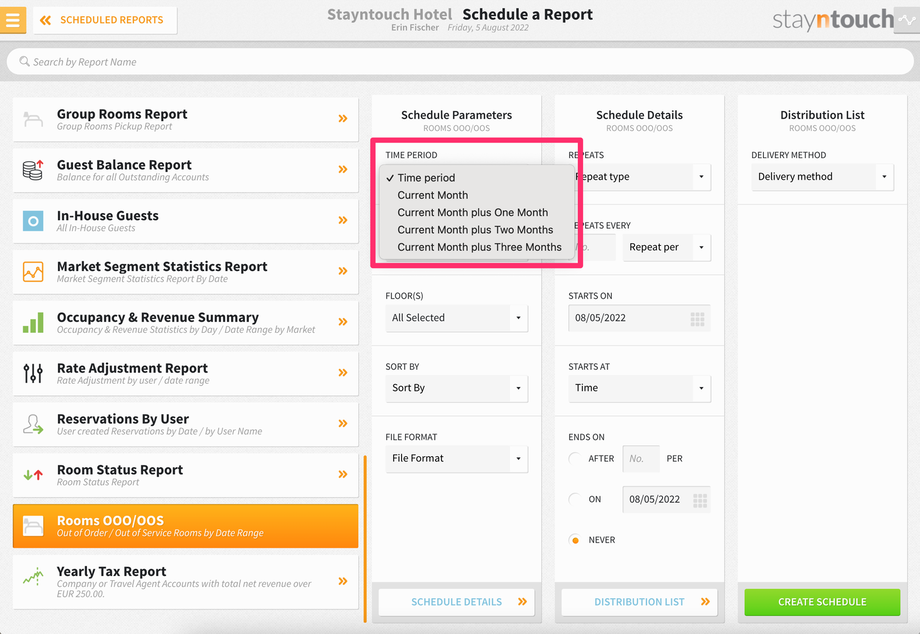920x634 pixels.
Task: Expand Occupancy & Revenue Summary chevron
Action: [x=343, y=321]
